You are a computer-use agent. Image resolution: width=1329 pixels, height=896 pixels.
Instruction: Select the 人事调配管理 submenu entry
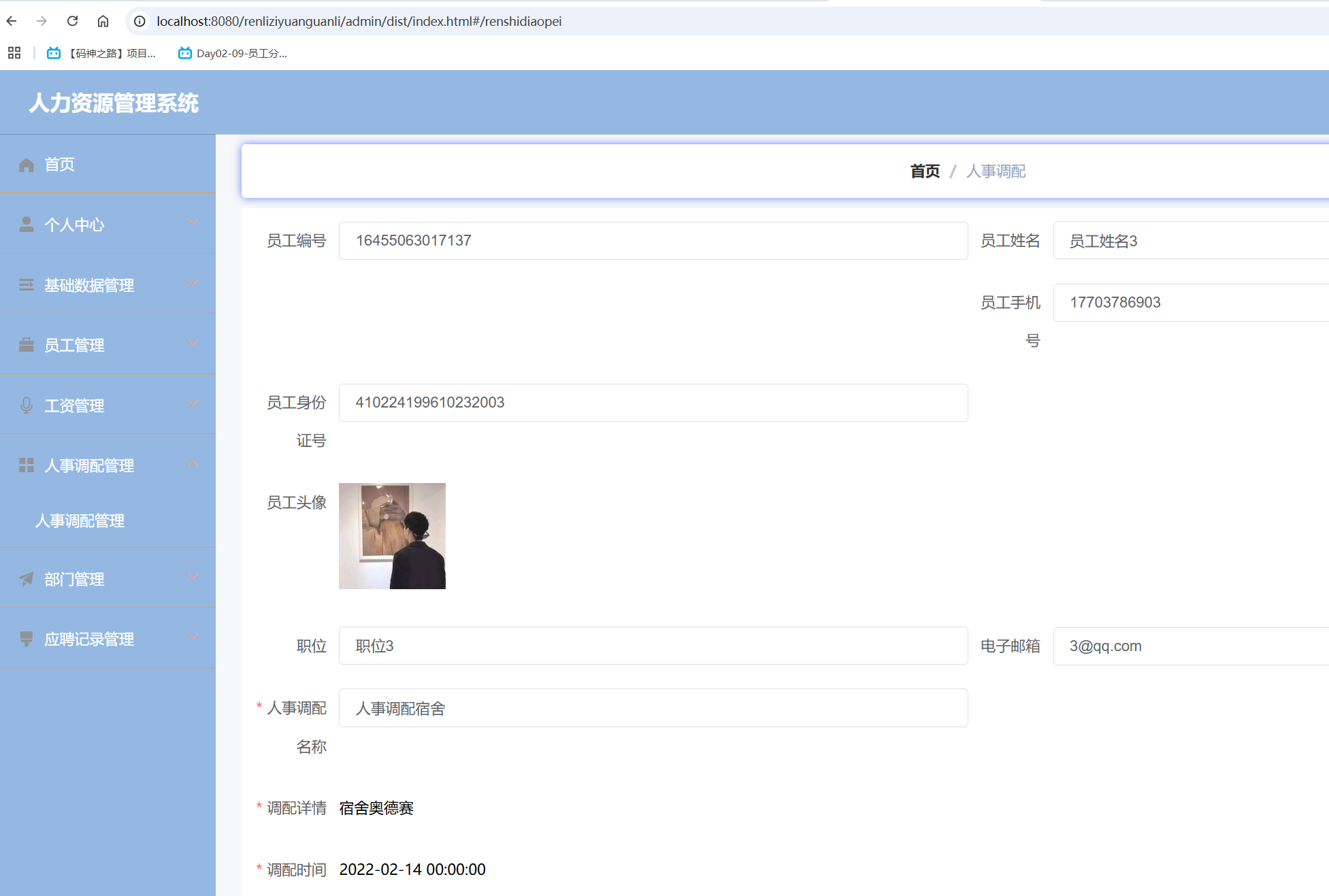tap(80, 521)
